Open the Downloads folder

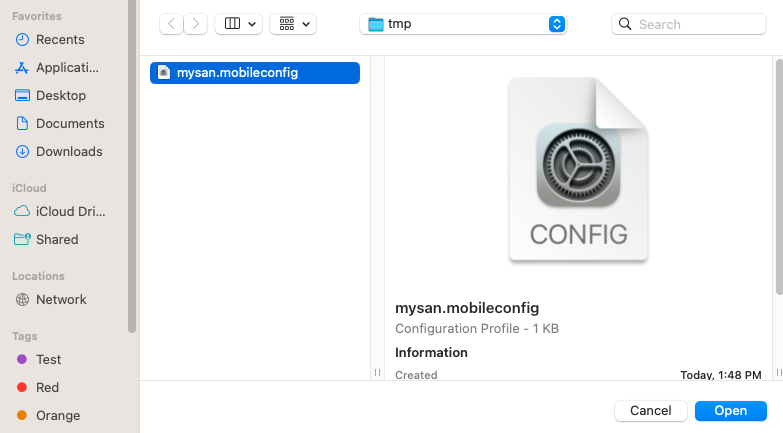(x=59, y=151)
